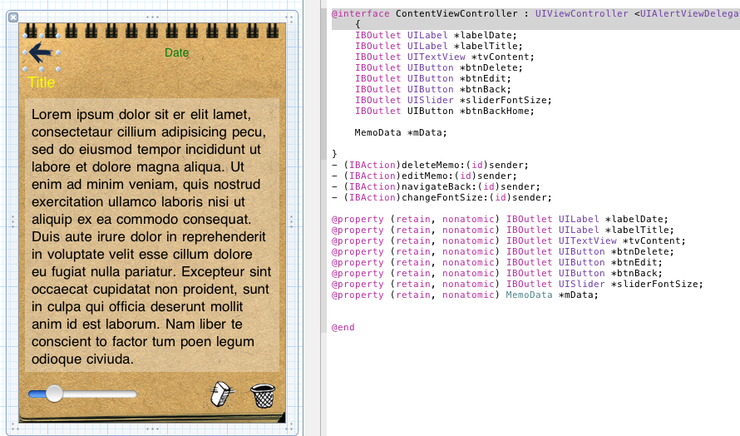
Task: Click the changeFontSize: IBAction line
Action: pos(442,198)
